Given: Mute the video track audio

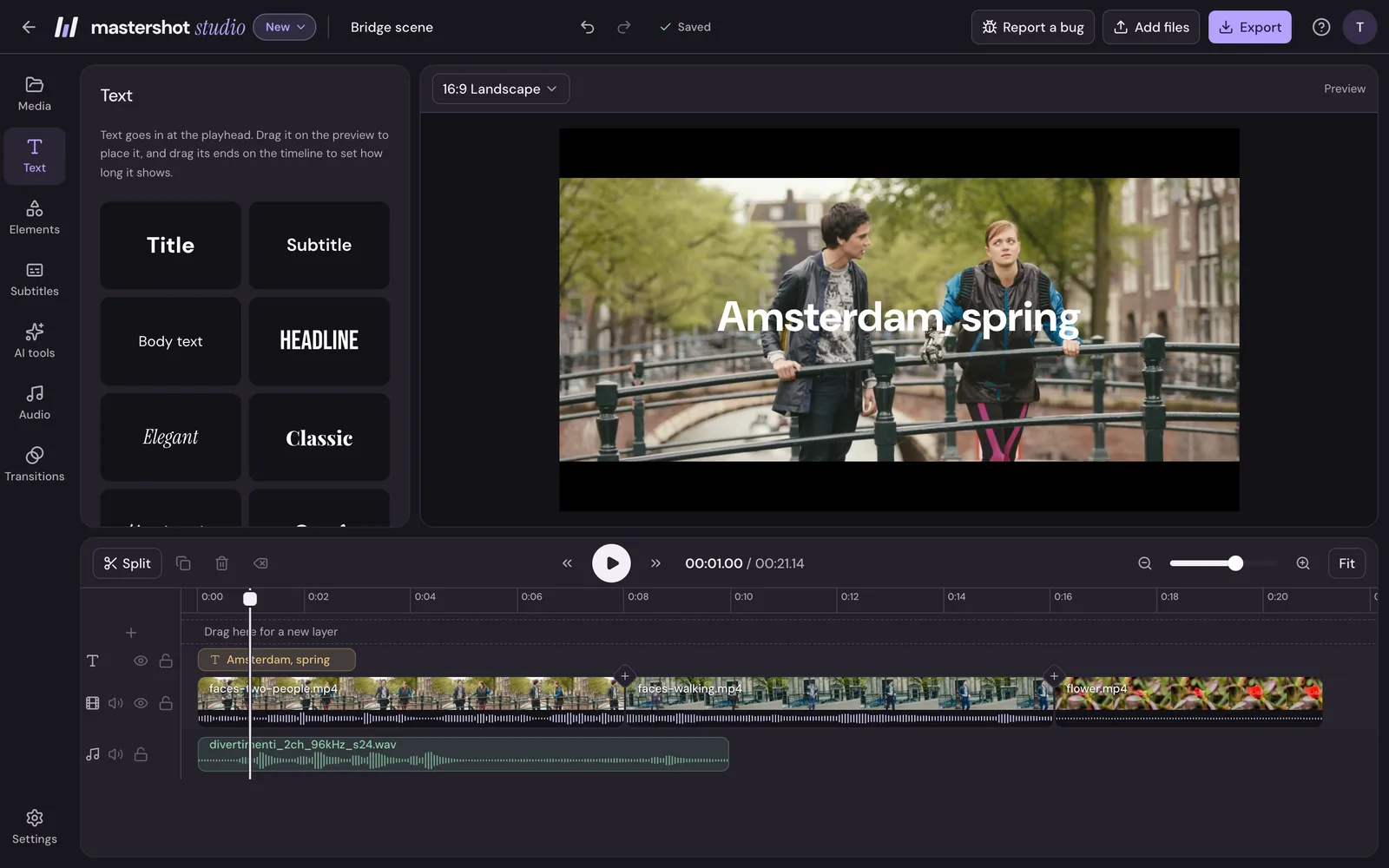Looking at the screenshot, I should pos(115,703).
